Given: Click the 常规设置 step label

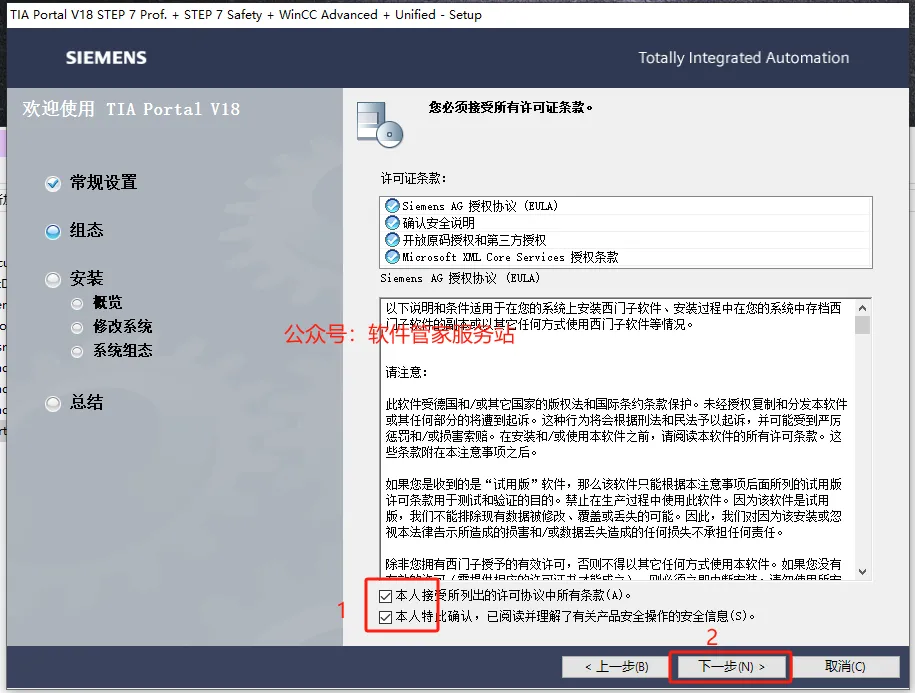Looking at the screenshot, I should coord(103,183).
